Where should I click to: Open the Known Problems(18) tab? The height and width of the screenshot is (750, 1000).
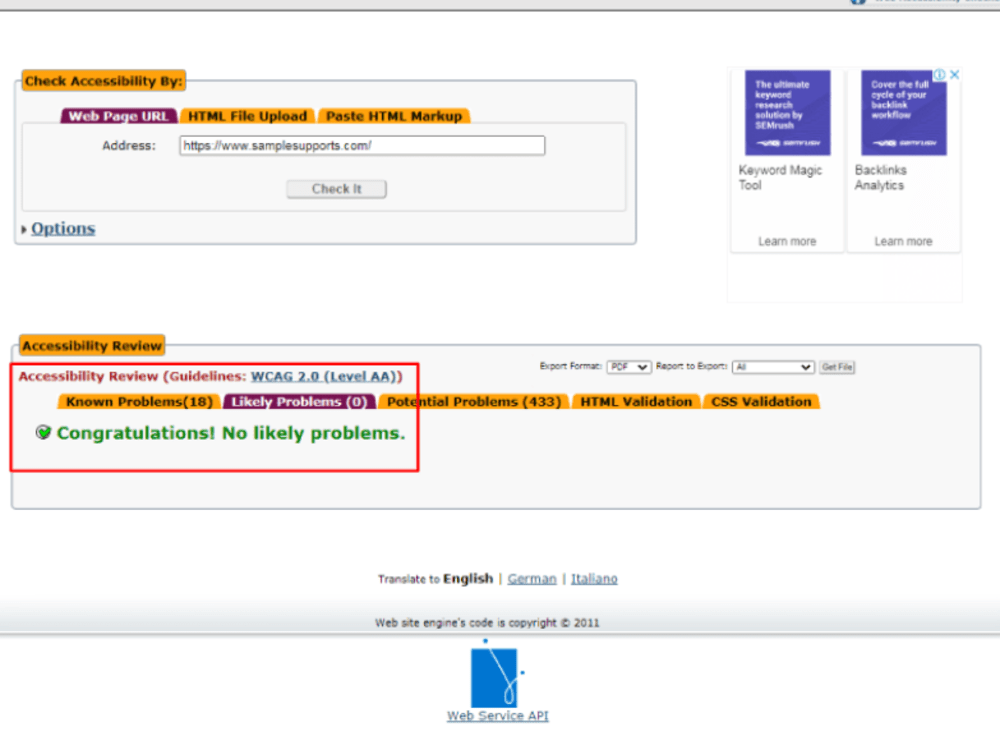139,402
